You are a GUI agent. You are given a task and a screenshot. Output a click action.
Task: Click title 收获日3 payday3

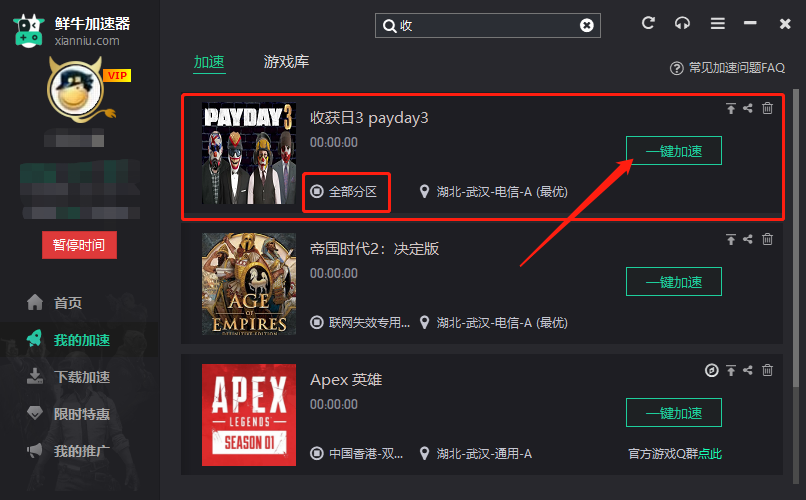click(369, 118)
